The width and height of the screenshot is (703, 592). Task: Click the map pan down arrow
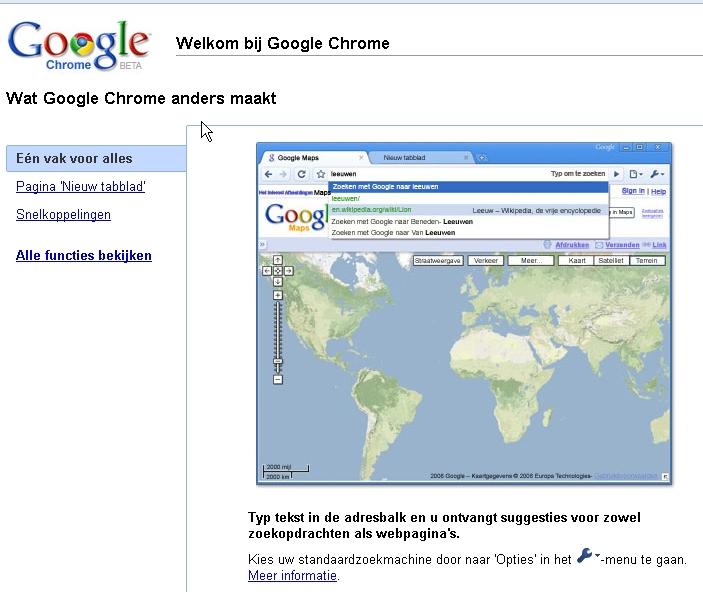click(278, 282)
